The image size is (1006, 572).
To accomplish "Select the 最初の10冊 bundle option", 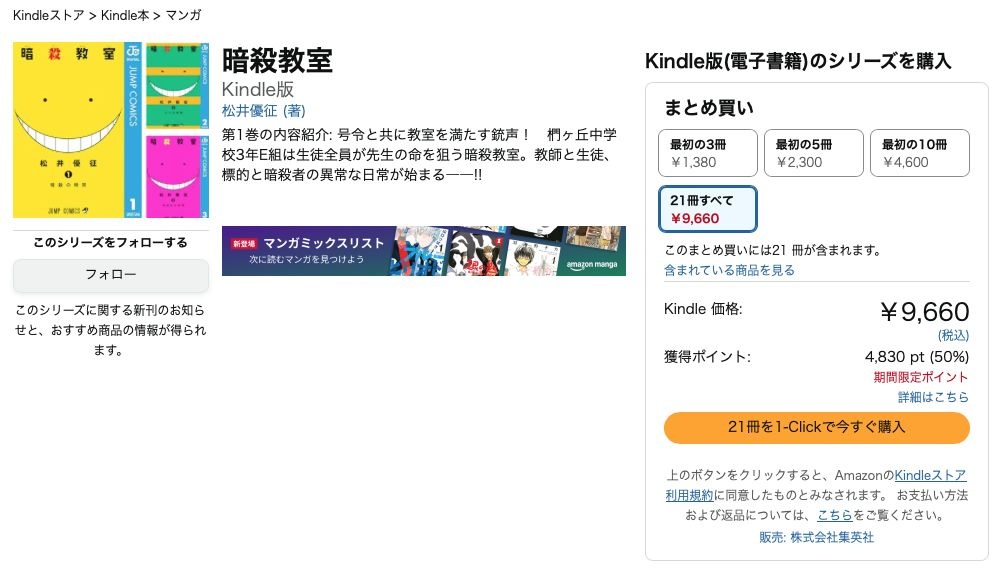I will pyautogui.click(x=919, y=153).
